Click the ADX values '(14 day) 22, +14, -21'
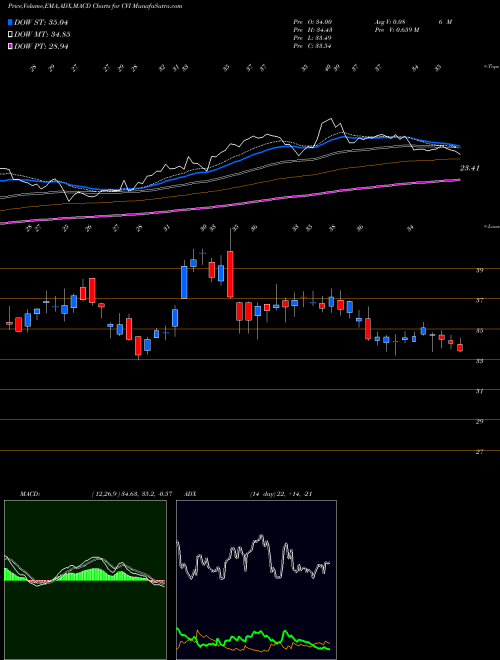This screenshot has height=660, width=500. point(281,494)
